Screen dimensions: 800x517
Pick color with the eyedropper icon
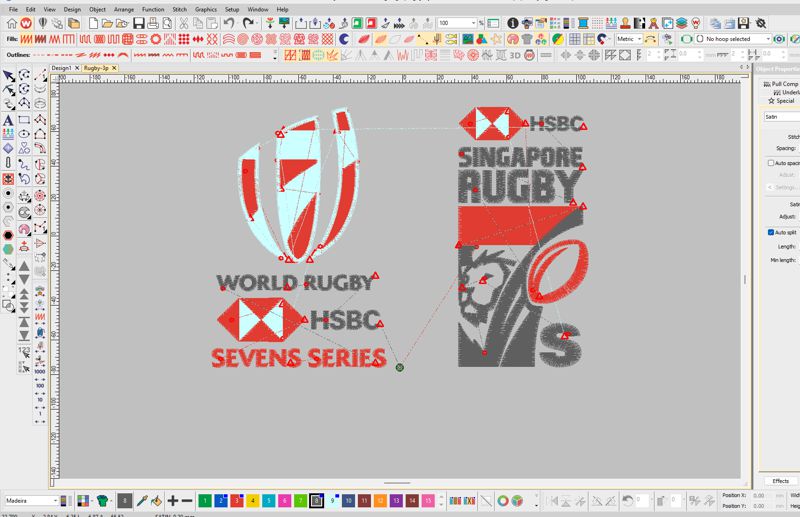click(142, 501)
